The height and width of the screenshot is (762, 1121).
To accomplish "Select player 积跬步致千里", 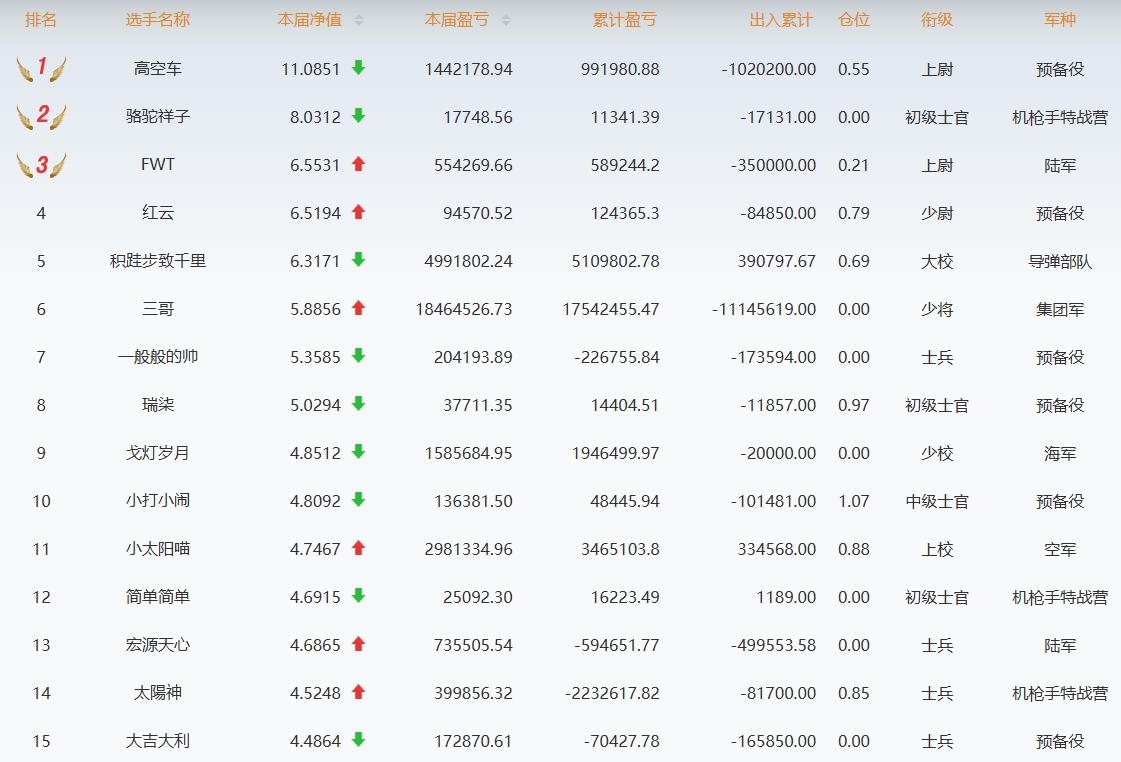I will coord(157,261).
